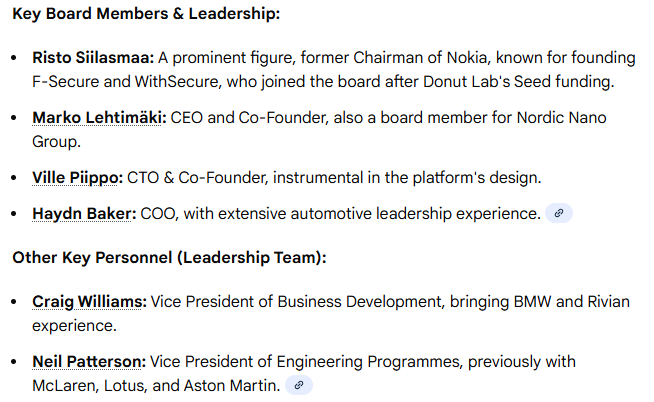Click the bullet point before Risto Siilasmaa

pos(13,58)
